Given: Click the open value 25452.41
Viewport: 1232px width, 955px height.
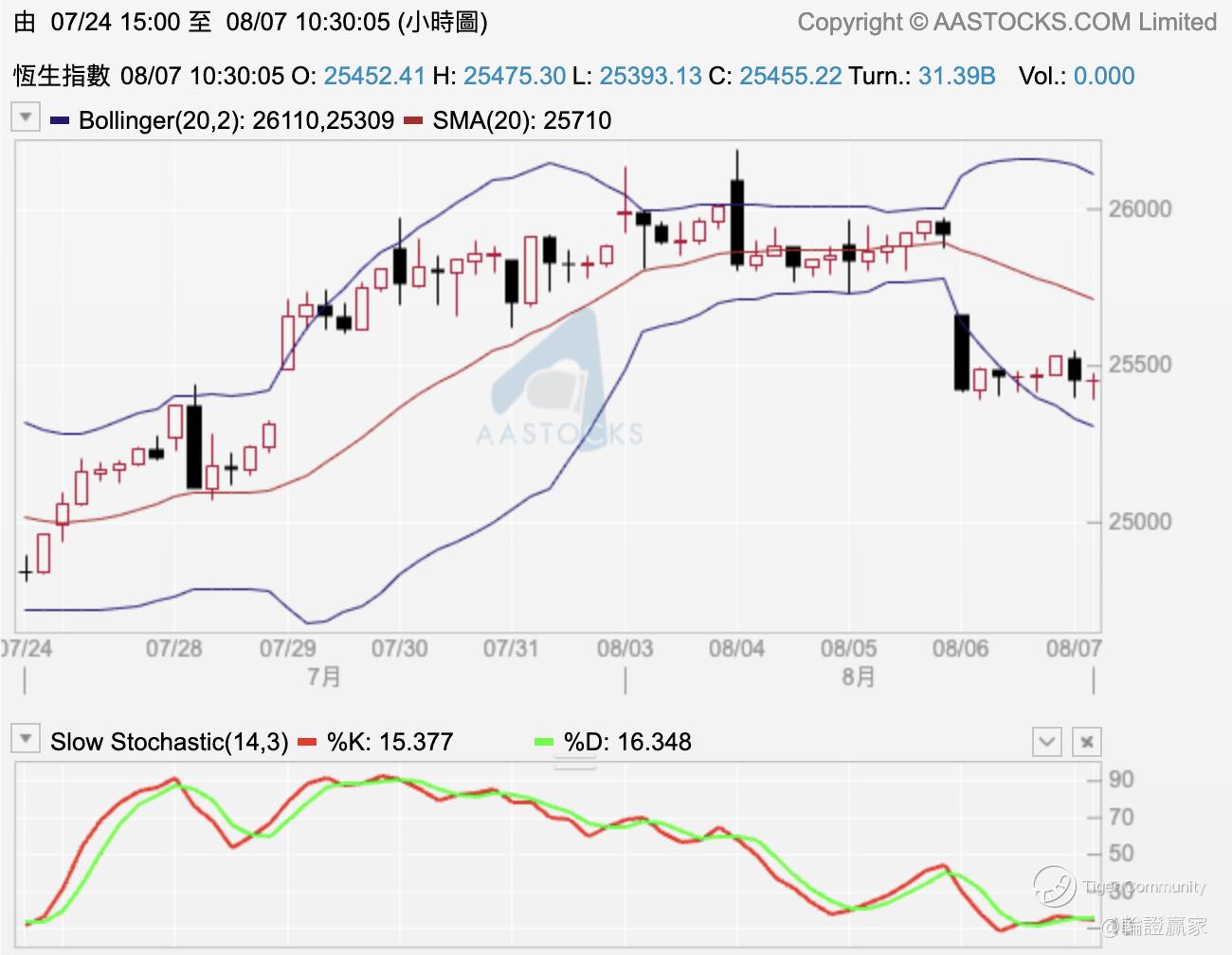Looking at the screenshot, I should point(374,76).
